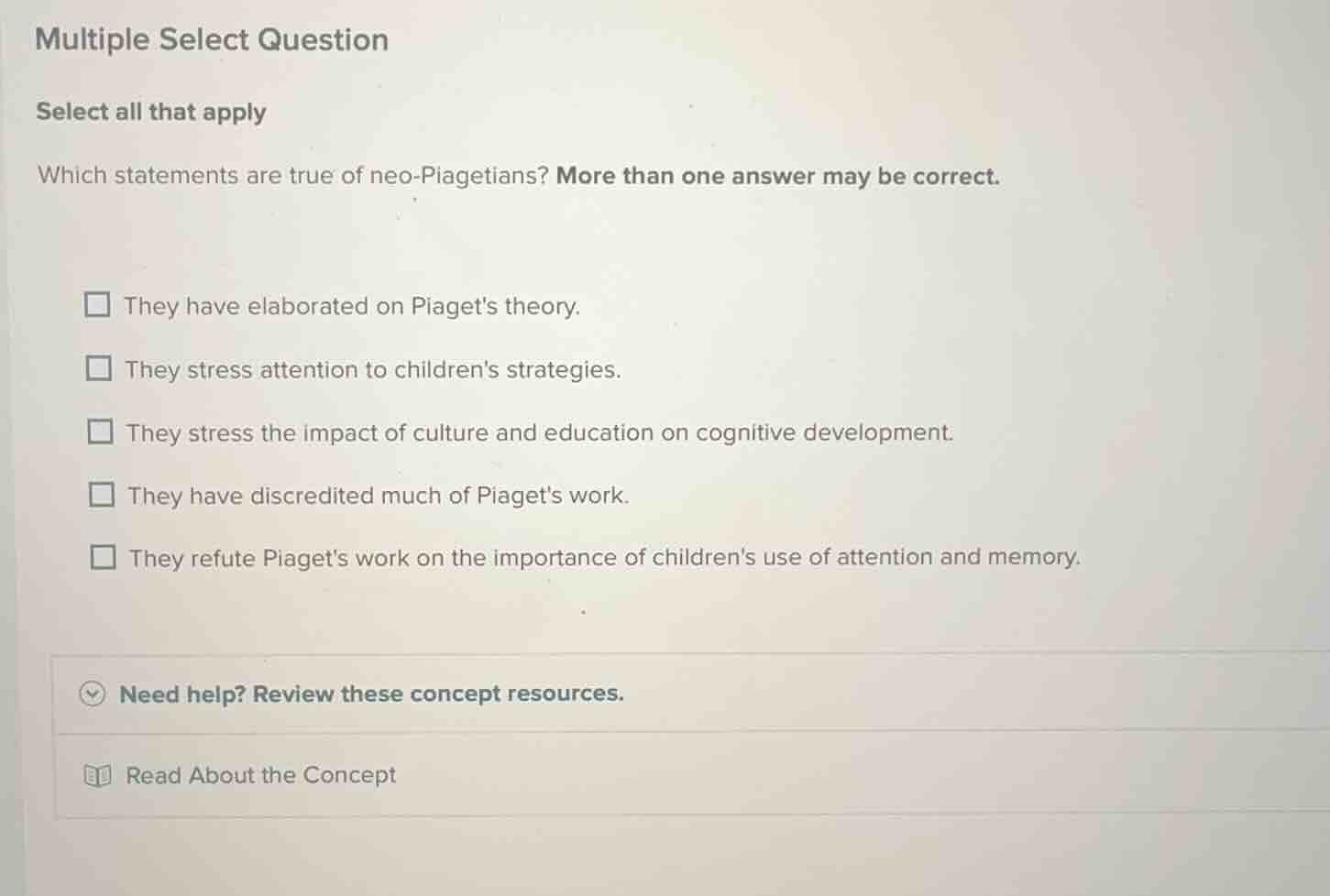Check the attention and memory statement checkbox
Viewport: 1330px width, 896px height.
[x=103, y=555]
